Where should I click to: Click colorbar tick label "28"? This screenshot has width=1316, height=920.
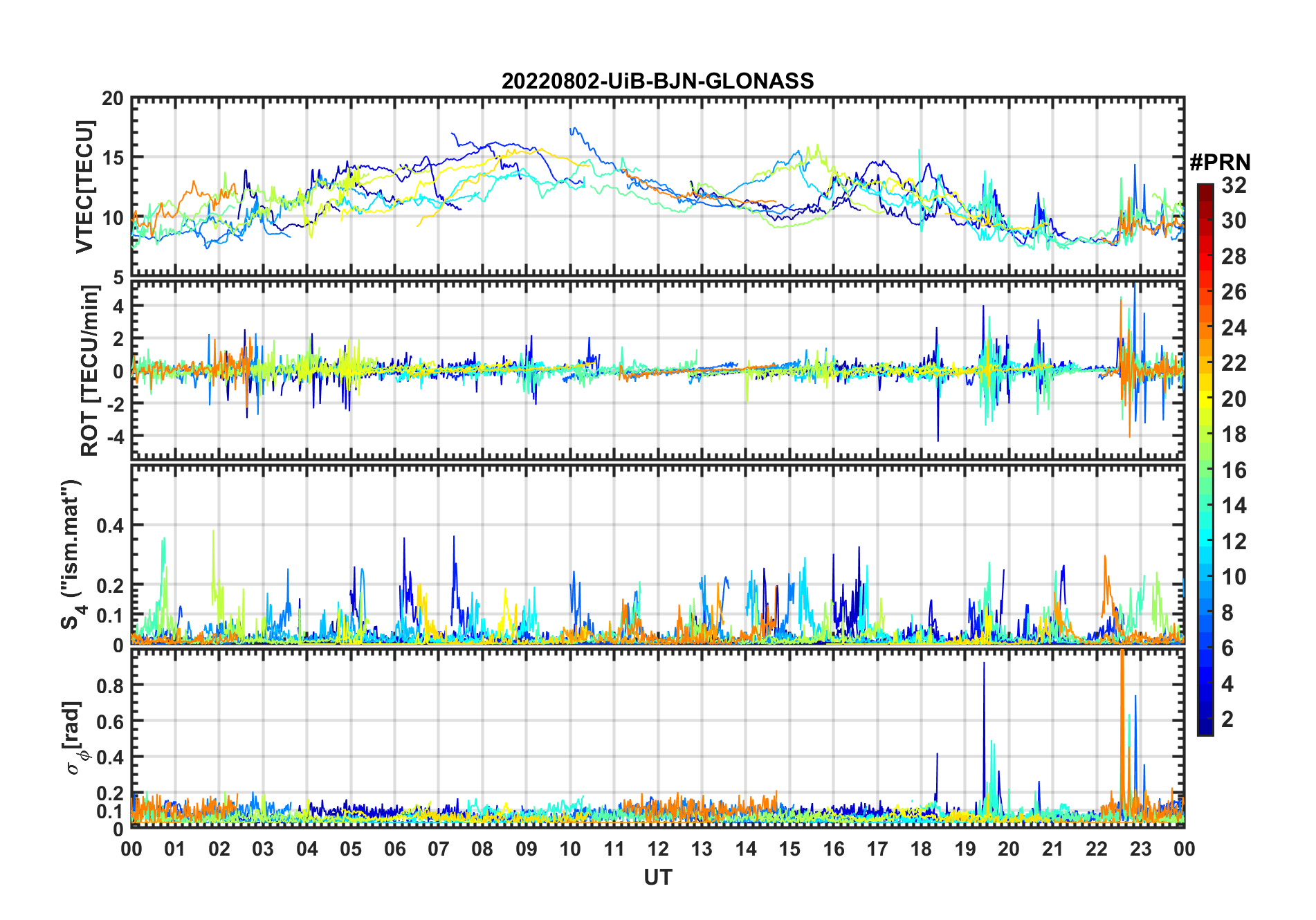[x=1234, y=257]
